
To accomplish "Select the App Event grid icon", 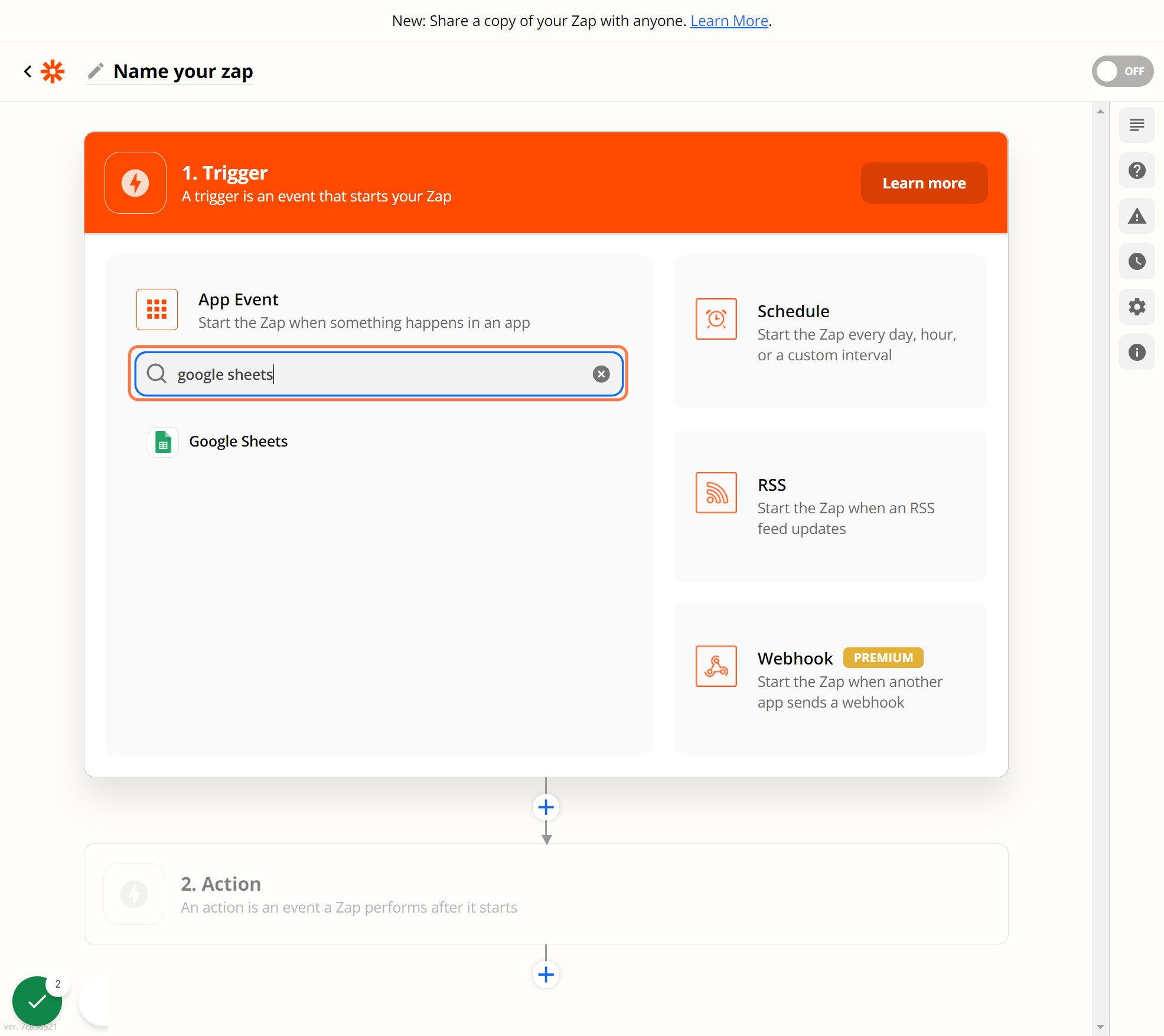I will (157, 309).
